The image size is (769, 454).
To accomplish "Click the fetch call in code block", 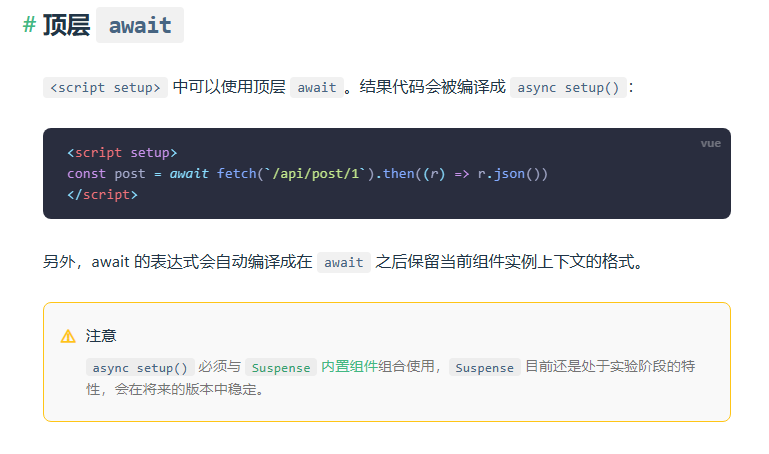I will (237, 174).
